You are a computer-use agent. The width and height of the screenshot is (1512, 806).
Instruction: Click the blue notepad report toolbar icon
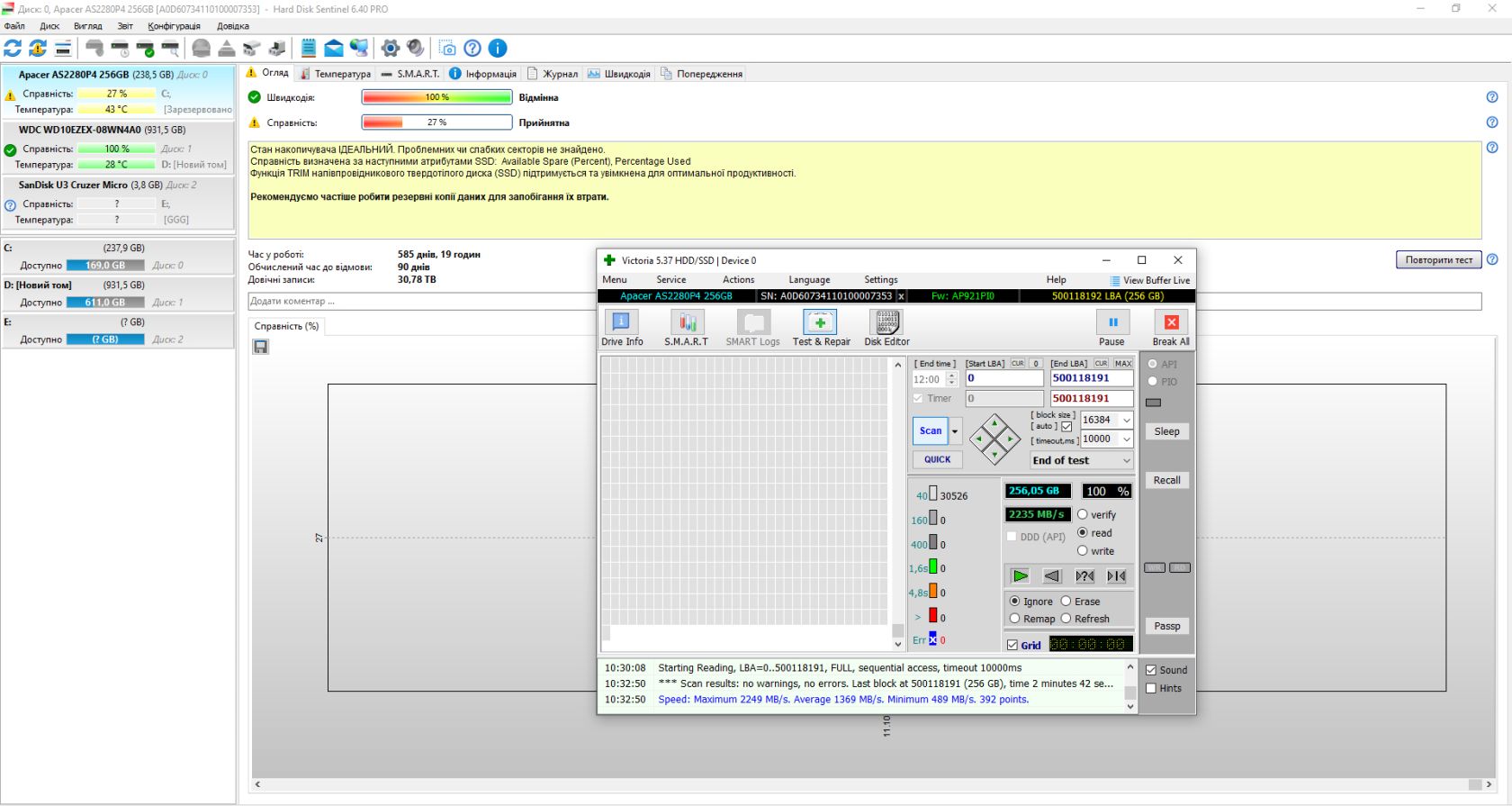(x=309, y=48)
